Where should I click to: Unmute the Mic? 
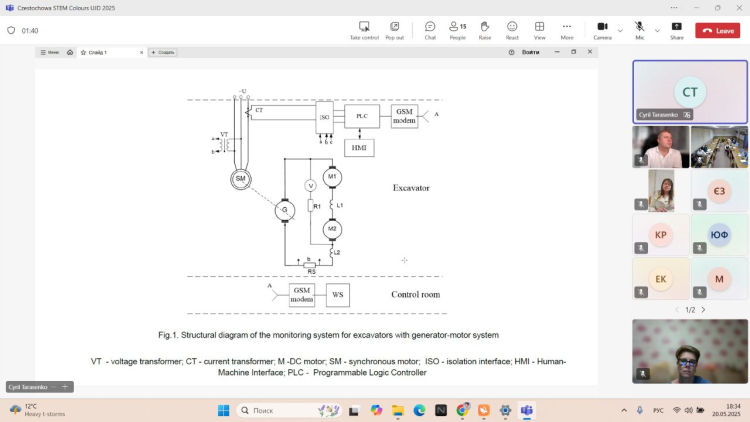click(639, 30)
